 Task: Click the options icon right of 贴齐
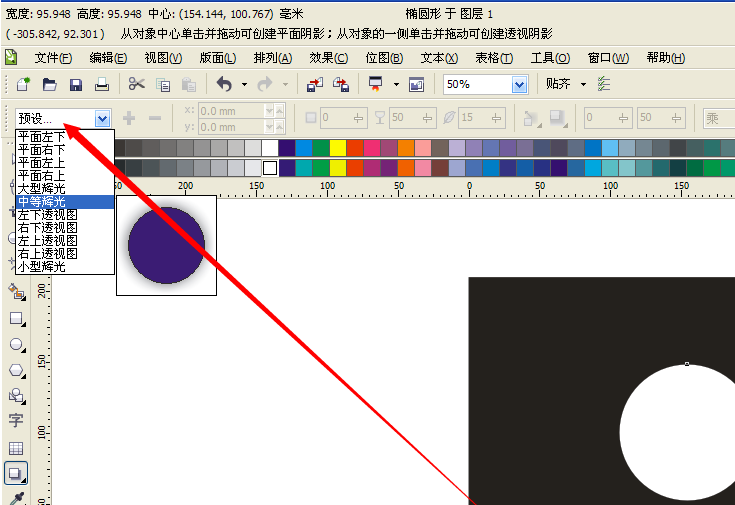604,84
